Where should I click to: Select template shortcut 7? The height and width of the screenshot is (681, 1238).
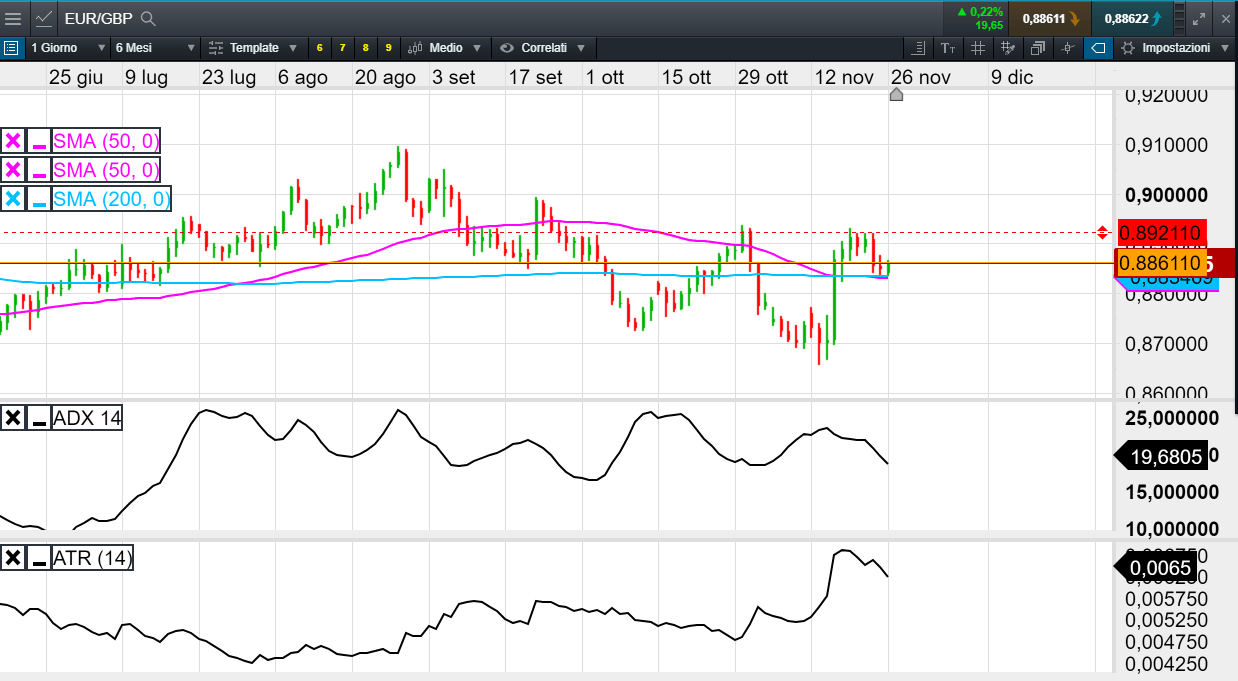coord(342,47)
